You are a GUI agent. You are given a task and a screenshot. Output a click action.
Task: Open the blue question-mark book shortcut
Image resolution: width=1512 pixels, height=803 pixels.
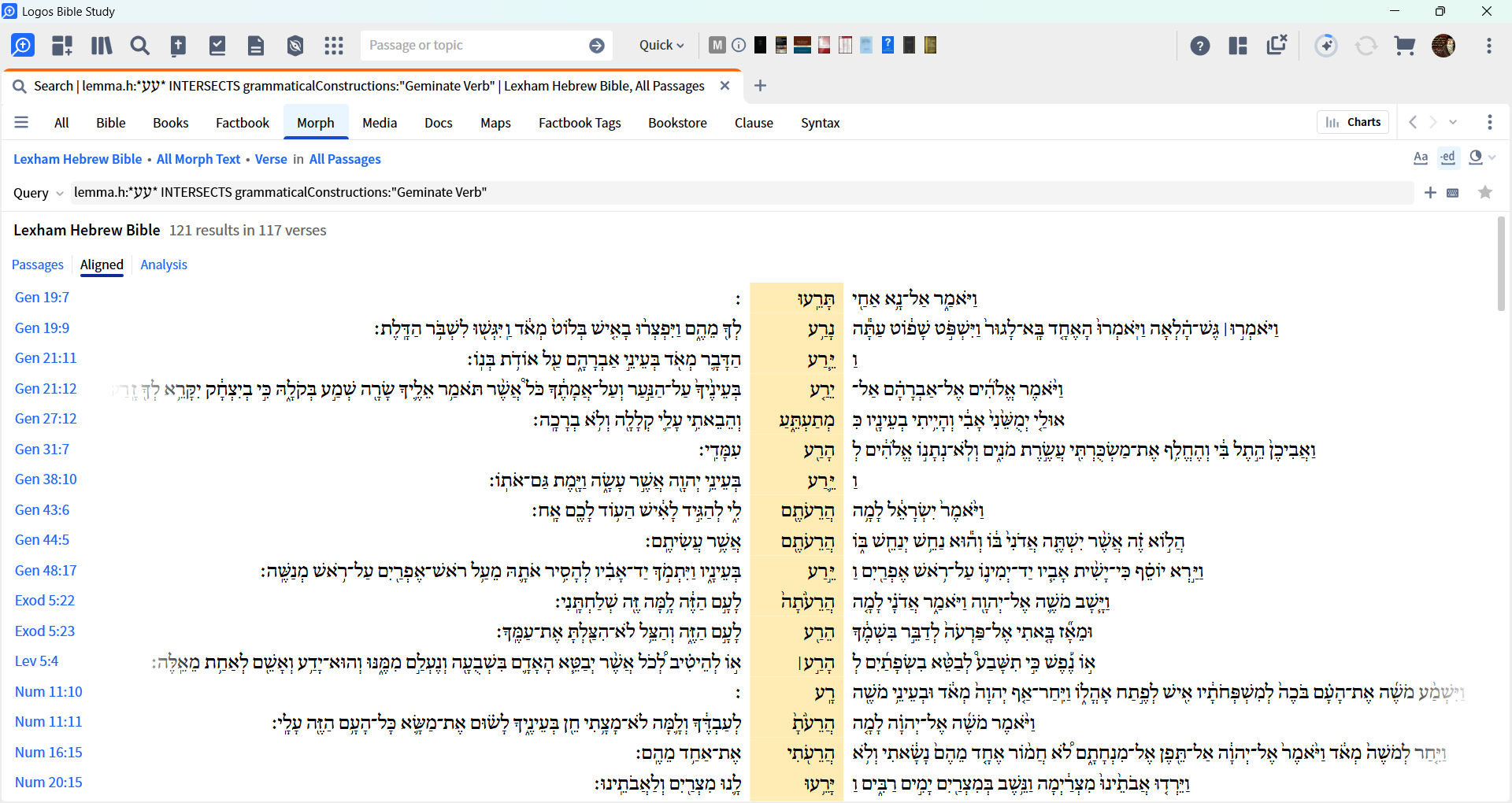pos(888,45)
